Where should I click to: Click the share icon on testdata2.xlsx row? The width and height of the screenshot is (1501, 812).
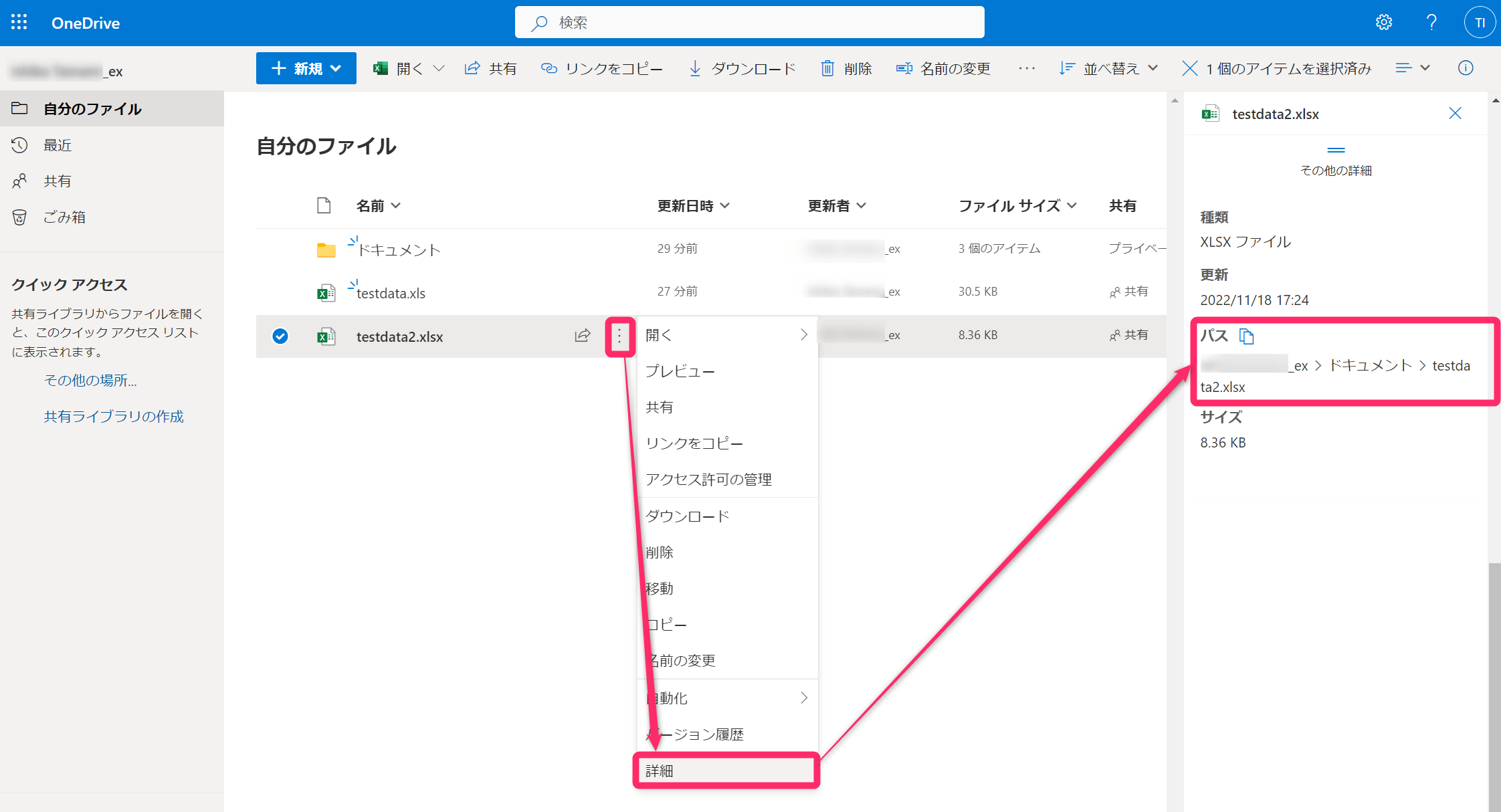[582, 336]
